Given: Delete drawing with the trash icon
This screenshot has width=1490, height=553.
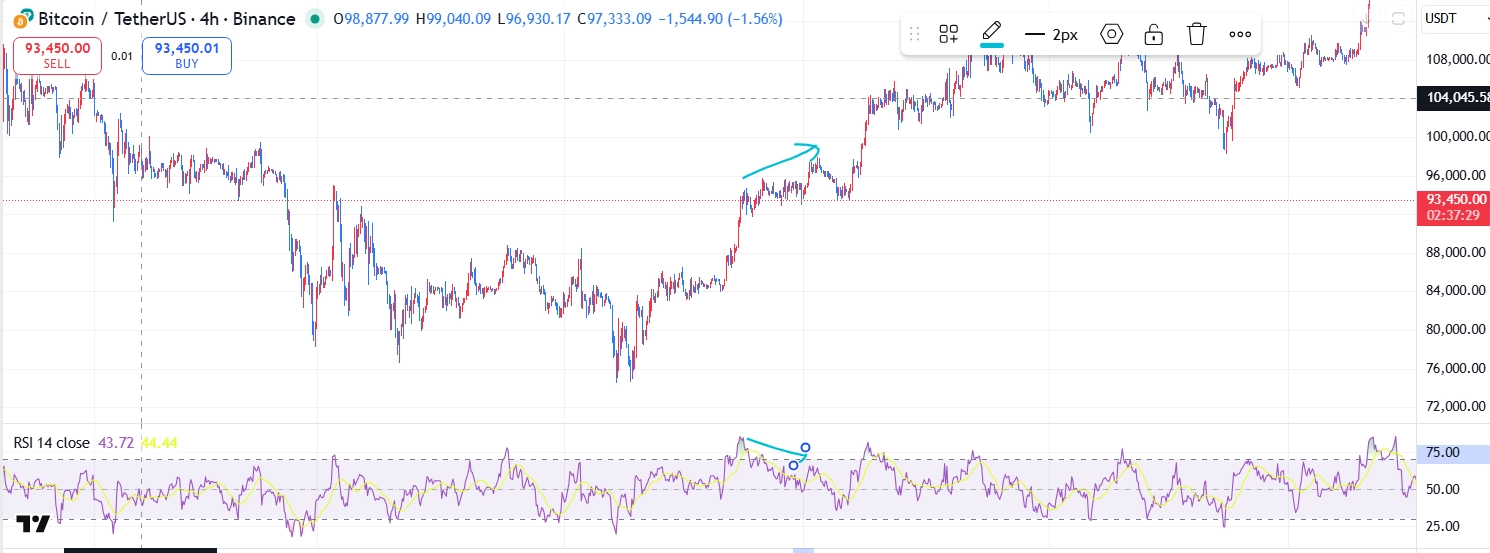Looking at the screenshot, I should [1197, 34].
